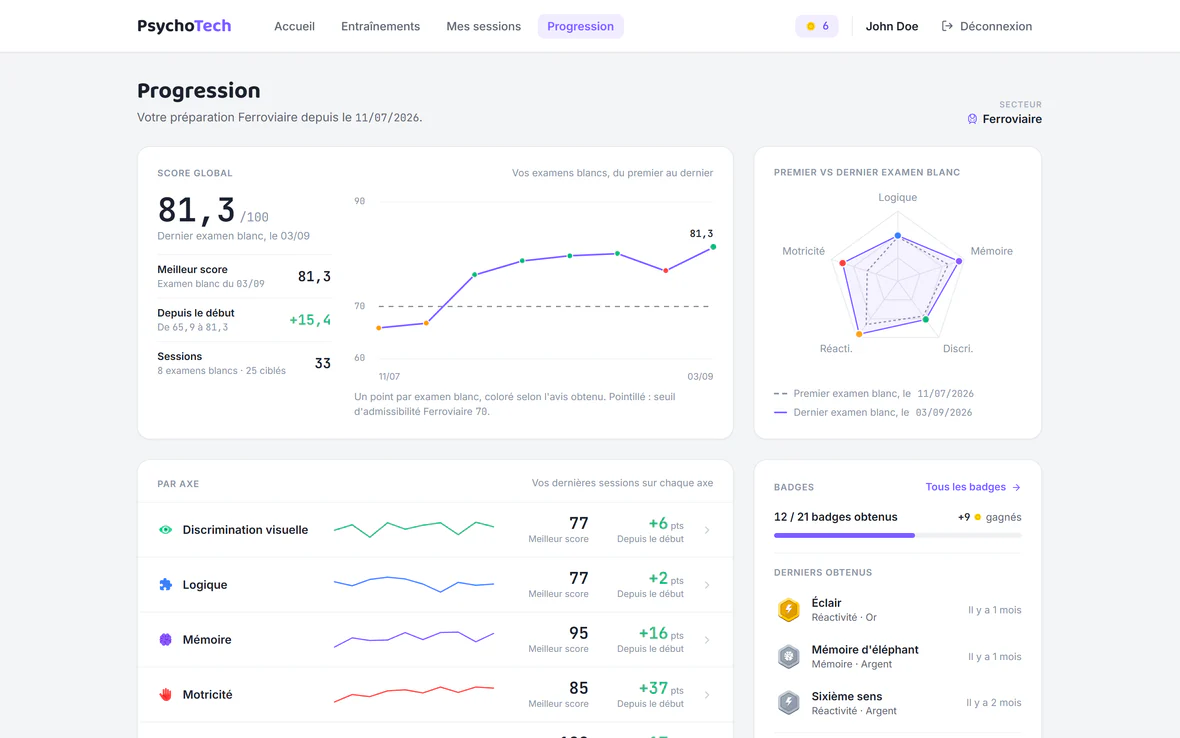Click the purple Mémoire vertex on the radar

(959, 261)
